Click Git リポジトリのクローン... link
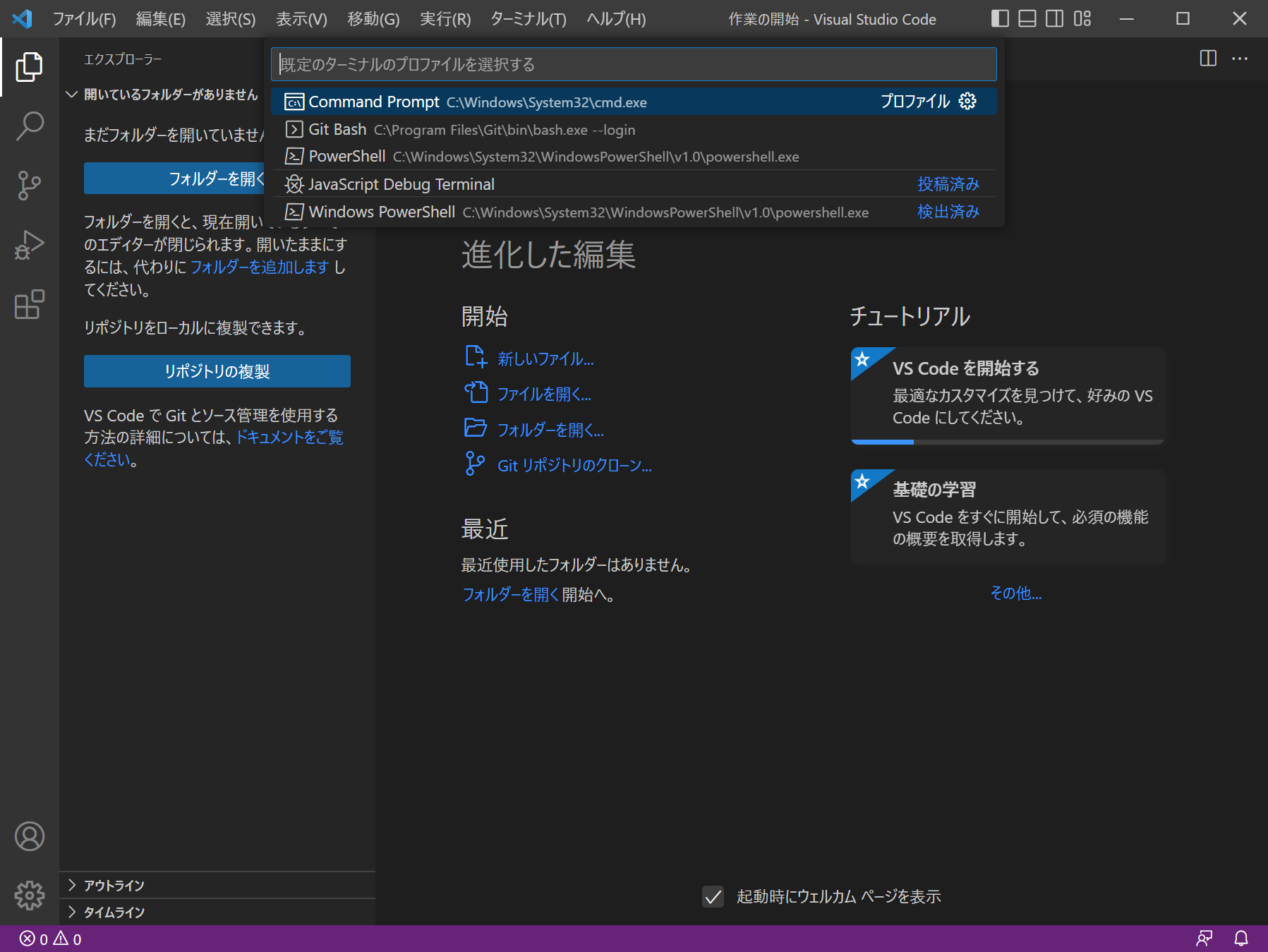Viewport: 1268px width, 952px height. [x=574, y=465]
